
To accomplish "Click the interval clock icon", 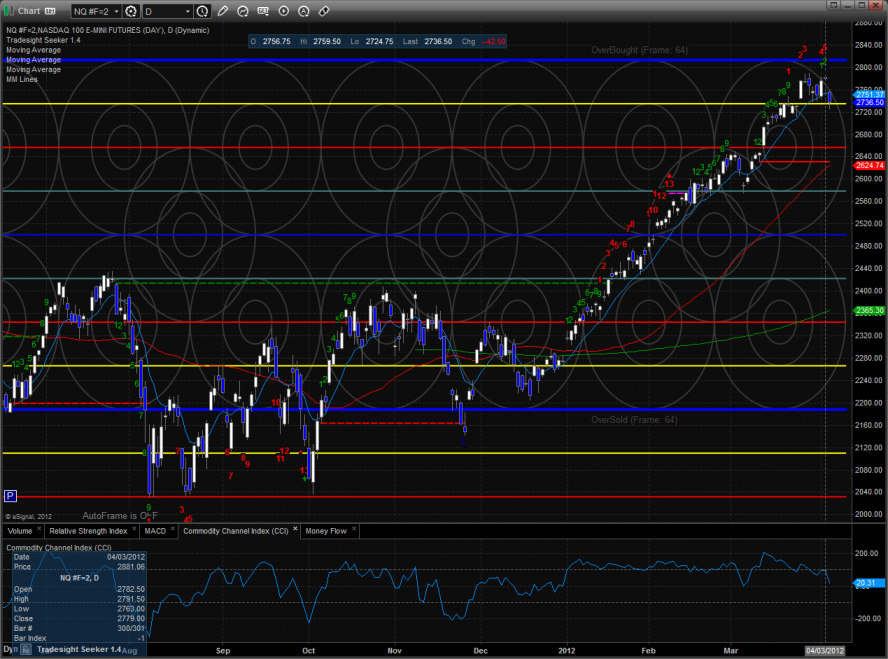I will click(x=203, y=11).
